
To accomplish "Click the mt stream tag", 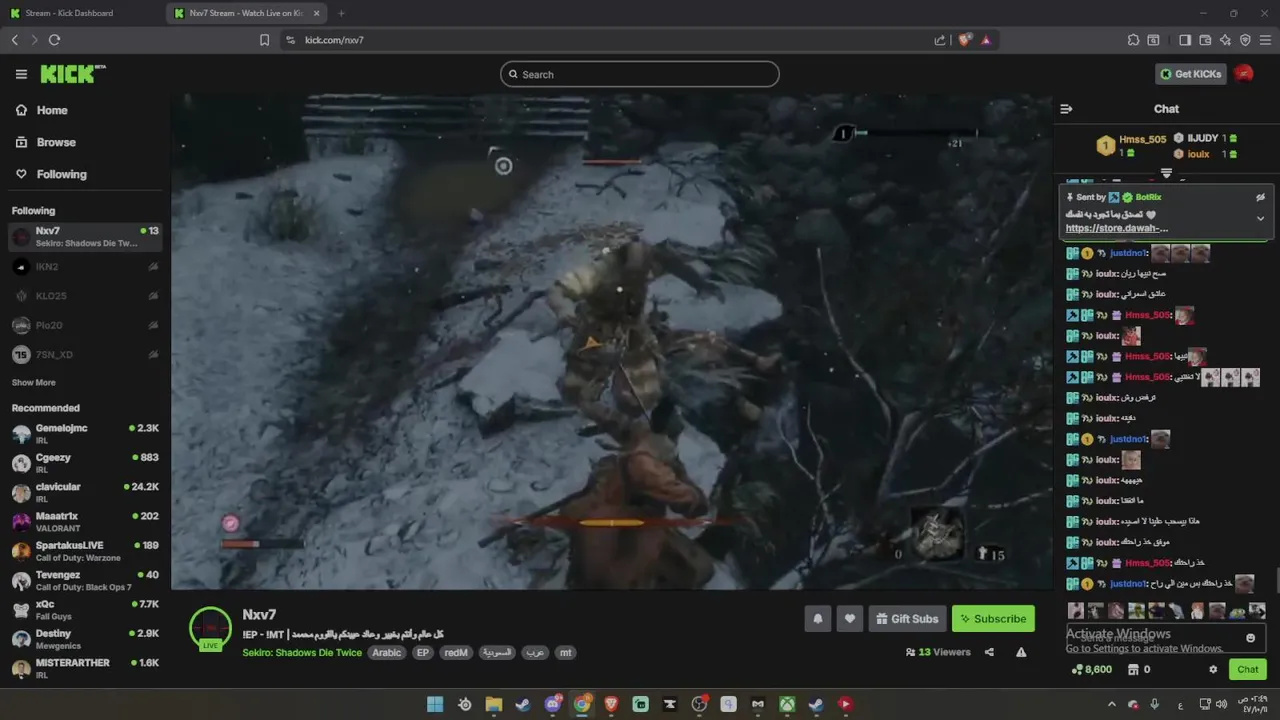I will pos(566,653).
